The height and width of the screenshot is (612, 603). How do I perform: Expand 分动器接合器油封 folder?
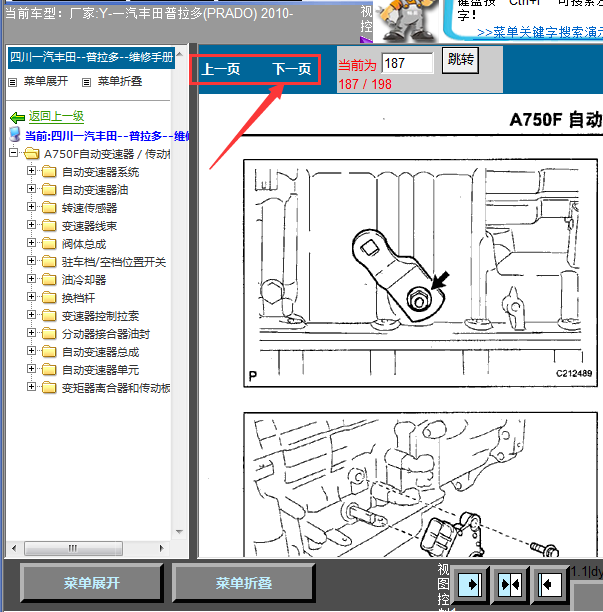click(32, 332)
